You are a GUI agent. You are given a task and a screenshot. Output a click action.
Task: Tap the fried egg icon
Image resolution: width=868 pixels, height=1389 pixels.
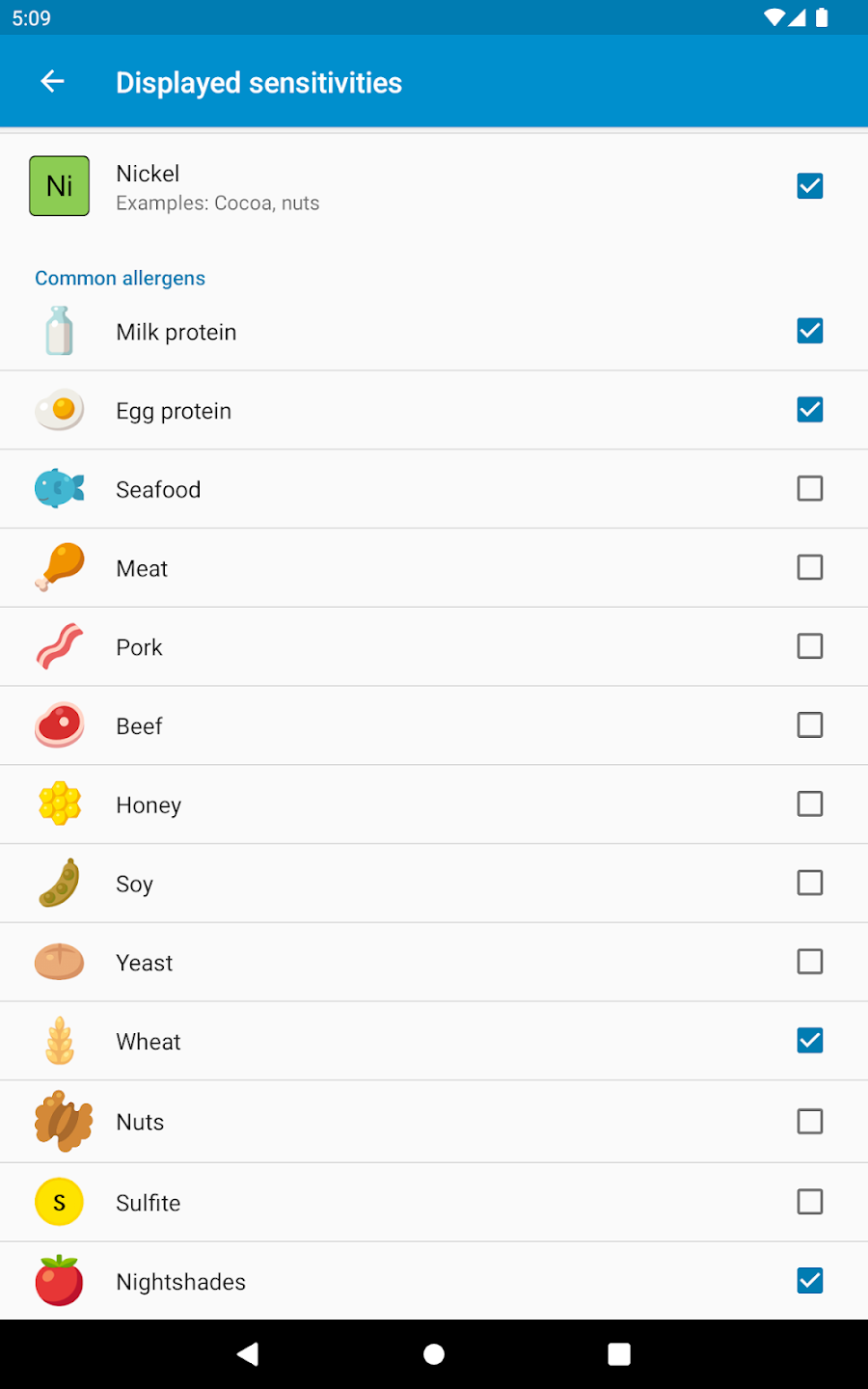point(60,410)
